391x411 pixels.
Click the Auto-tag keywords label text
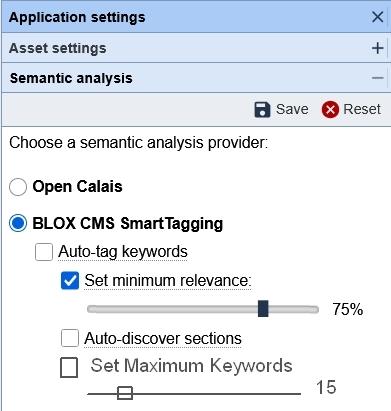123,252
